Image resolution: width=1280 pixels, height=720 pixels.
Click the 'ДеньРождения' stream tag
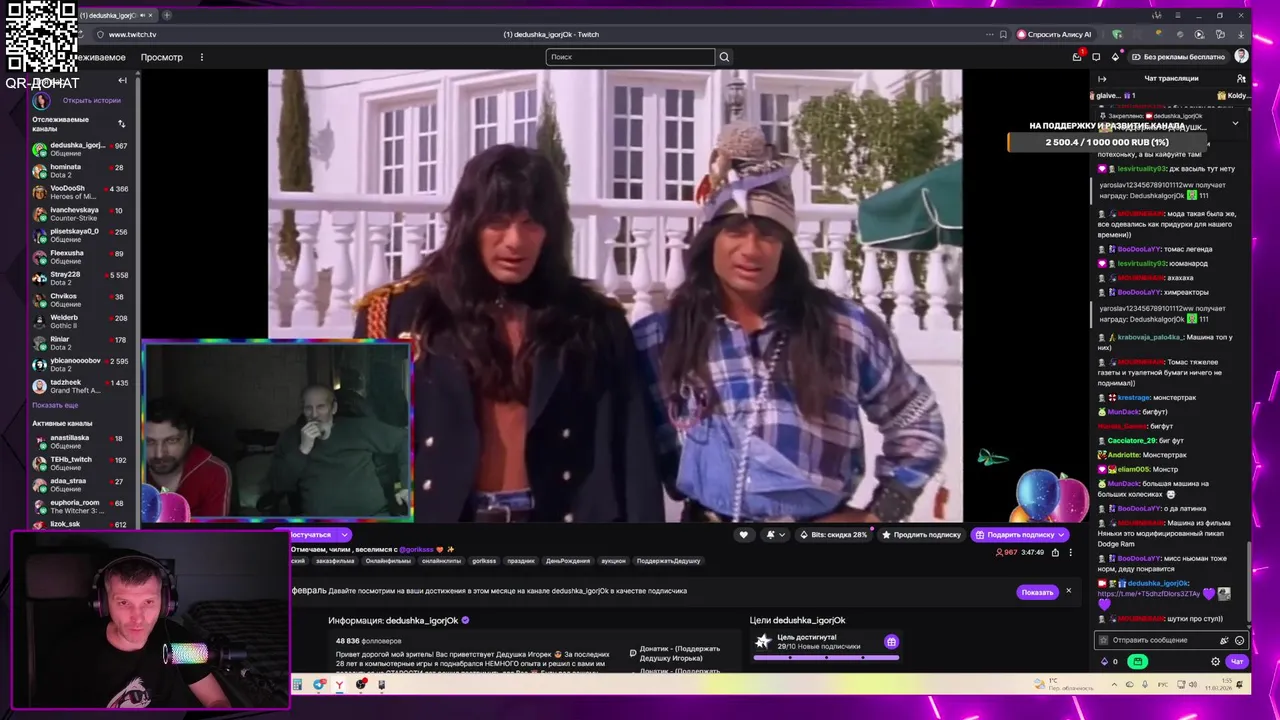(x=567, y=561)
